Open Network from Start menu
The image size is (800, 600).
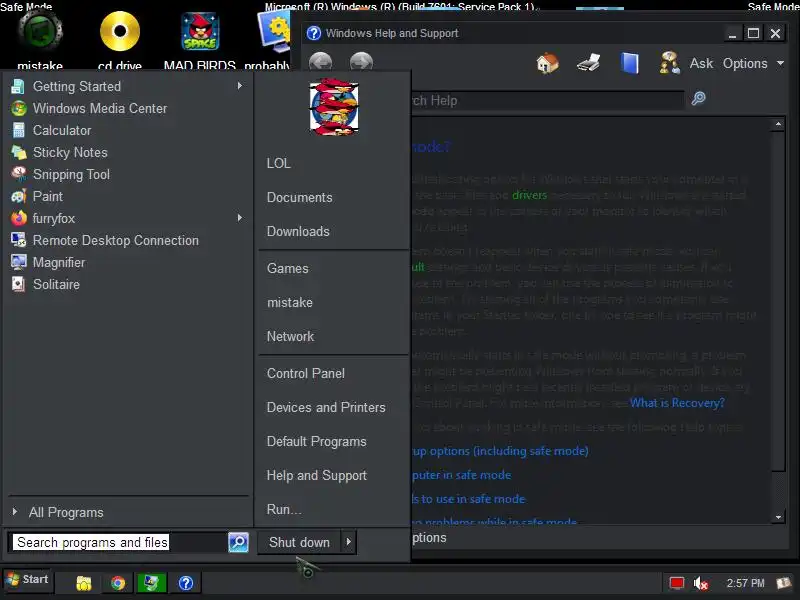coord(290,337)
